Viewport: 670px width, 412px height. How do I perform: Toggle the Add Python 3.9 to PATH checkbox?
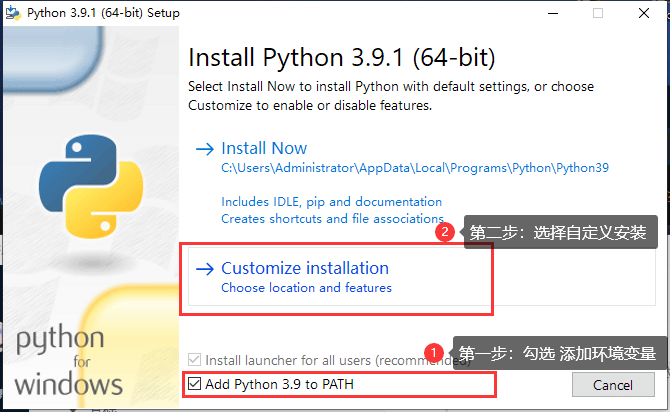[x=194, y=384]
